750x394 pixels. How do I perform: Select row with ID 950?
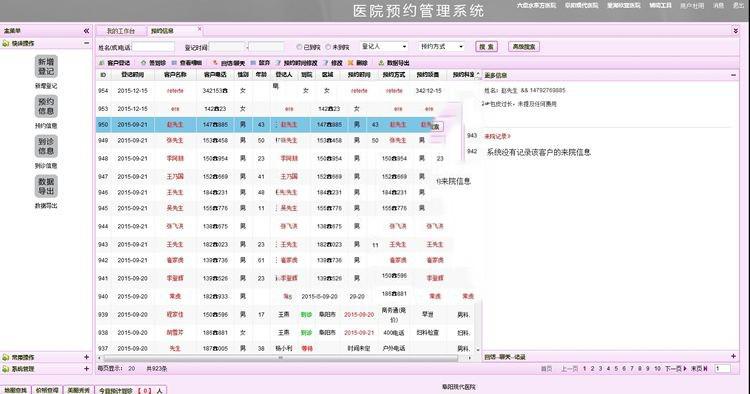265,124
